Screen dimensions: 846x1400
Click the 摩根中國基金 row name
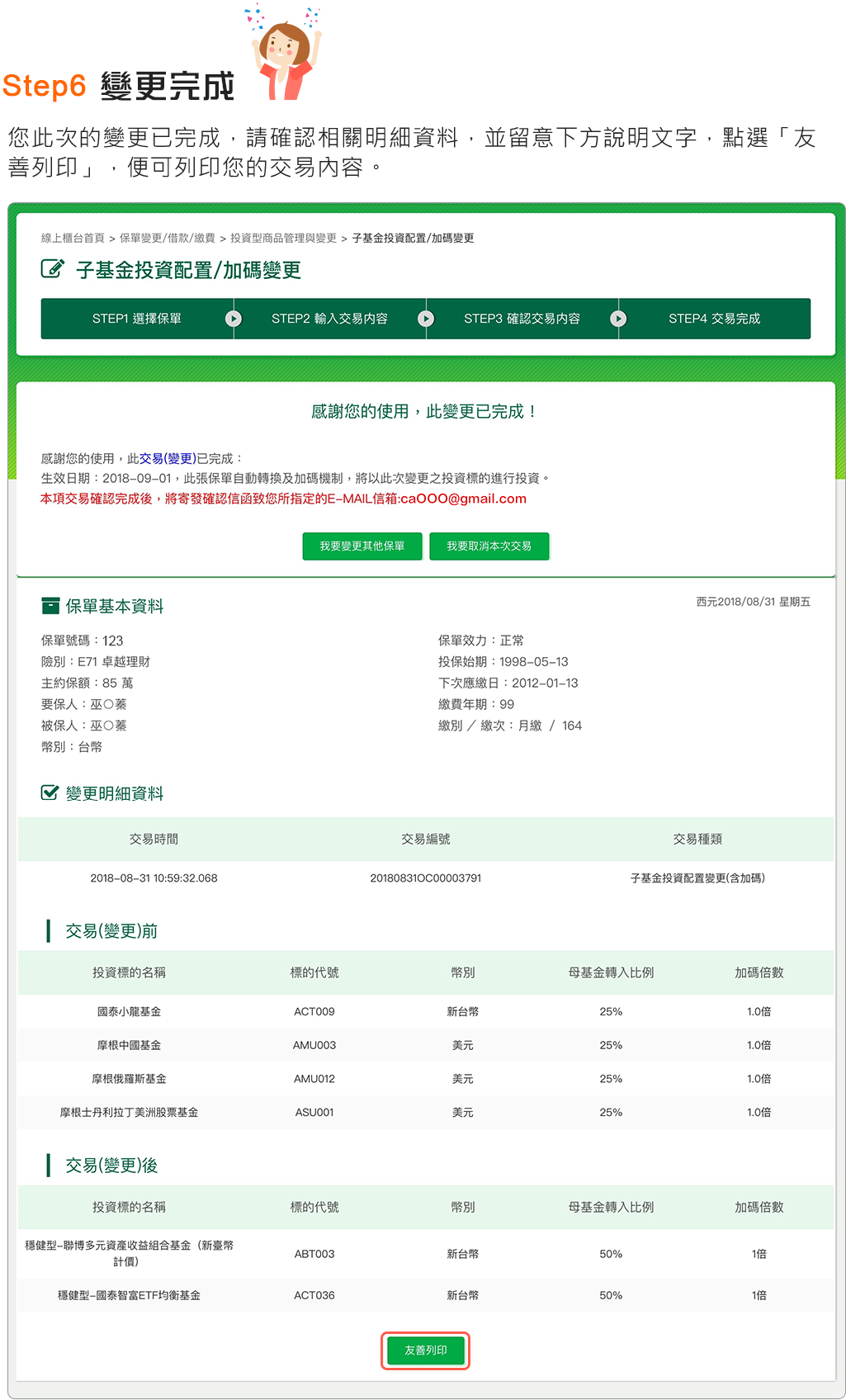(x=129, y=1045)
